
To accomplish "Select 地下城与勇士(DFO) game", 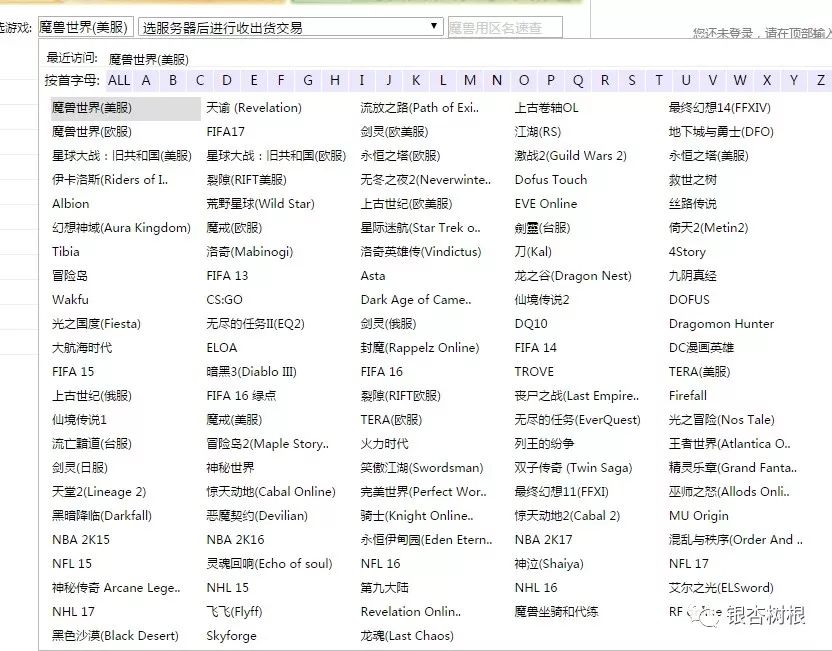I will pyautogui.click(x=721, y=132).
